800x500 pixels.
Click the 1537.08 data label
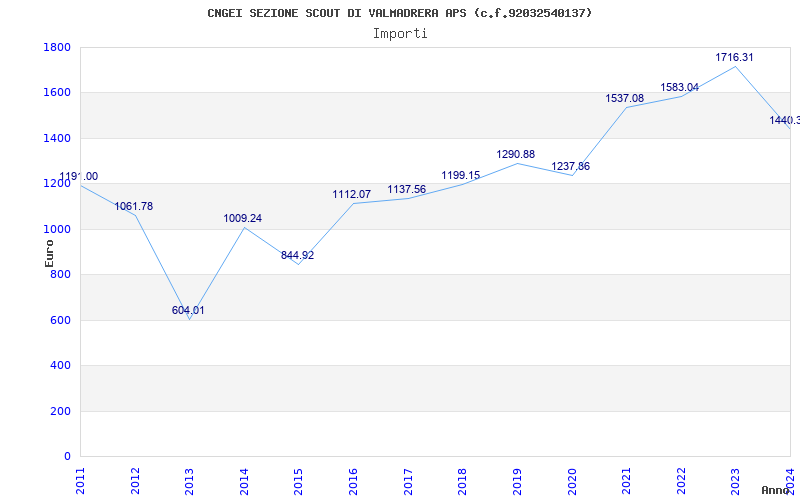point(624,98)
